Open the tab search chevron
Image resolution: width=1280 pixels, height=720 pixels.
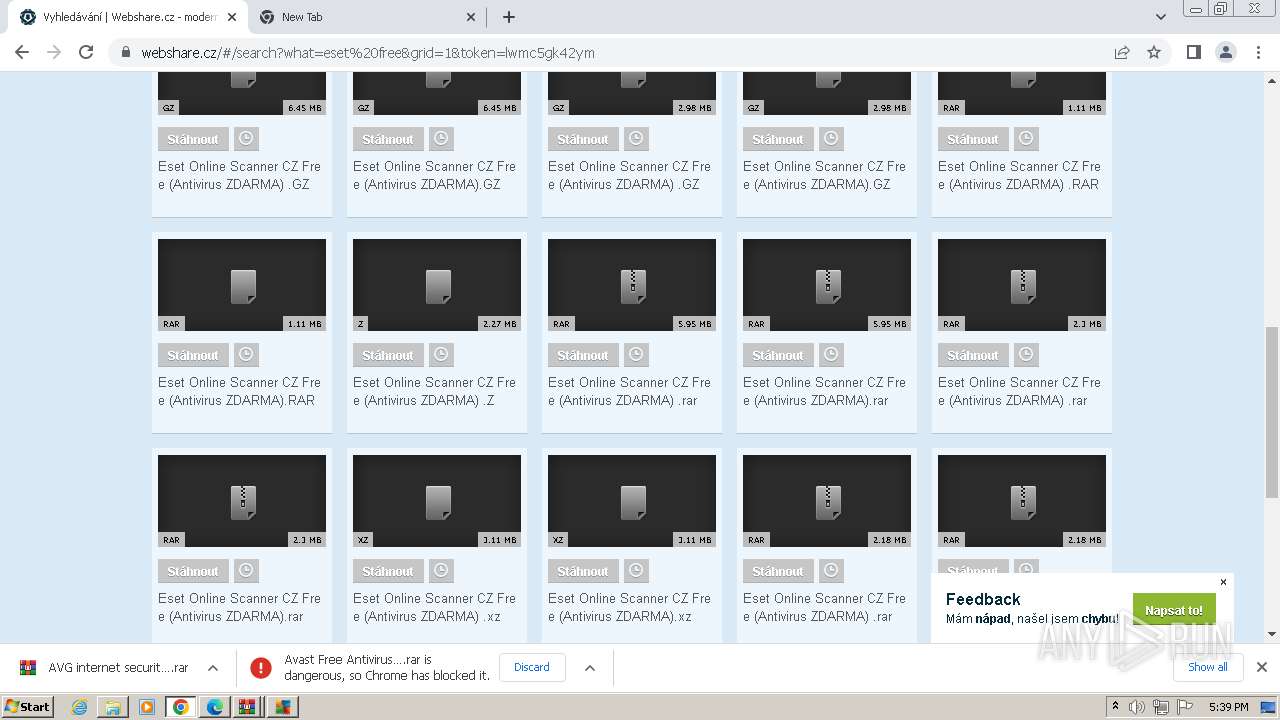(1160, 17)
